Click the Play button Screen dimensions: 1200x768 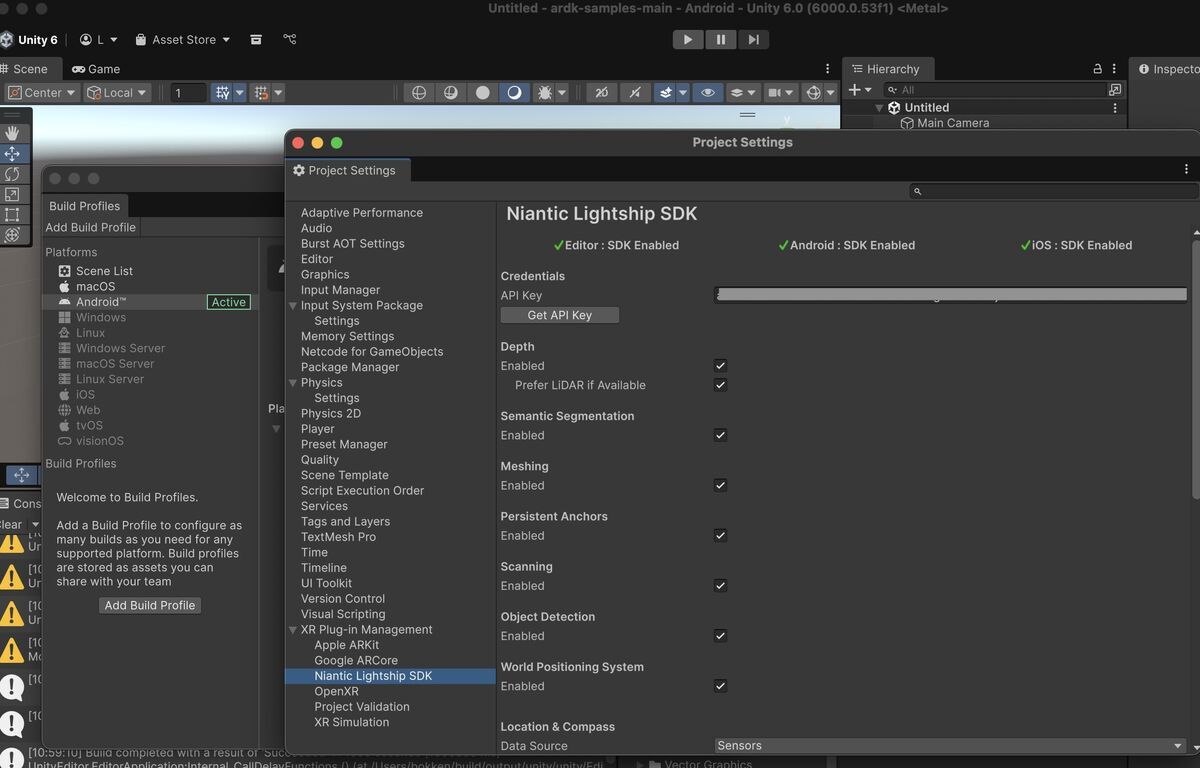[687, 39]
